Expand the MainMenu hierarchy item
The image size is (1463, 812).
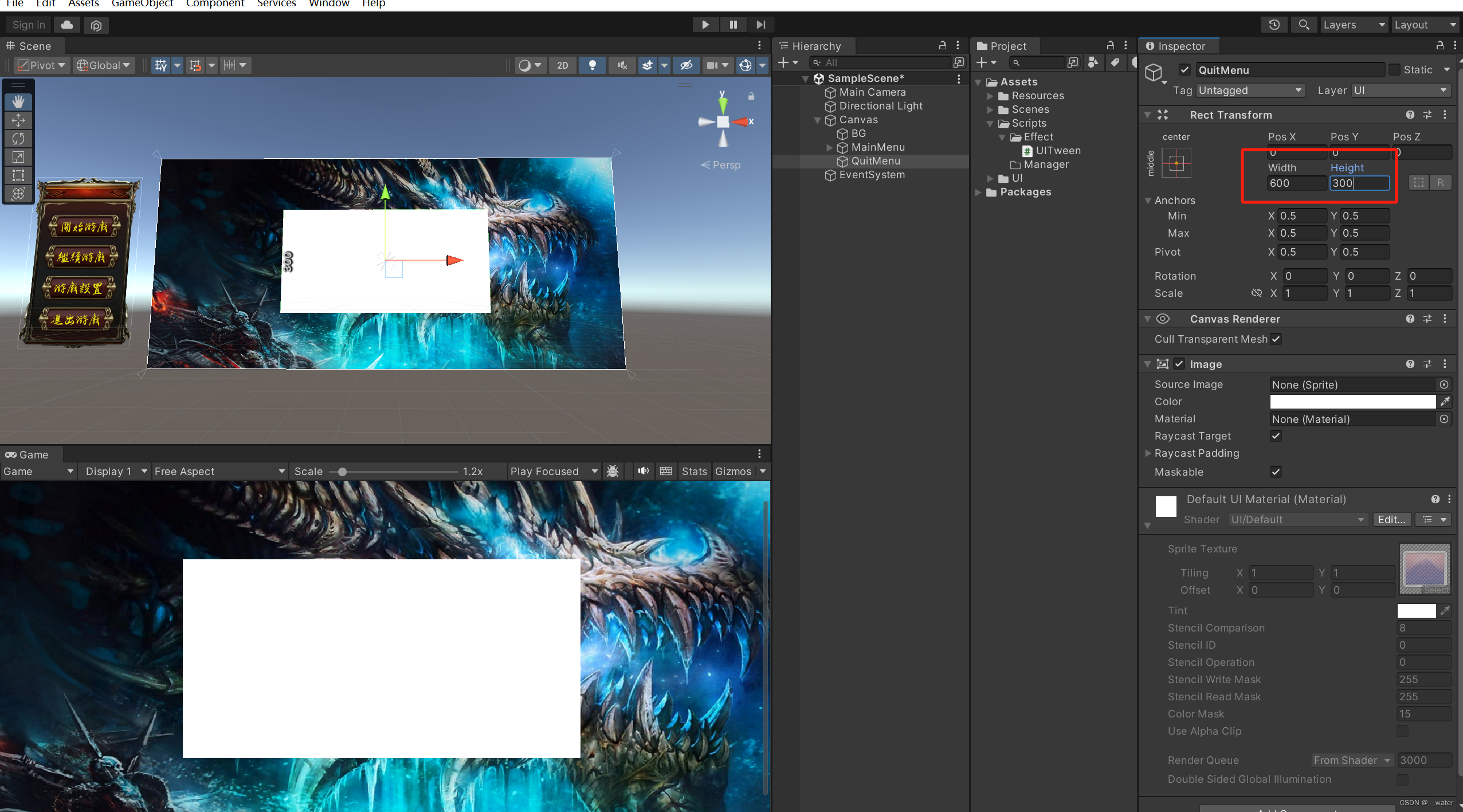coord(829,147)
